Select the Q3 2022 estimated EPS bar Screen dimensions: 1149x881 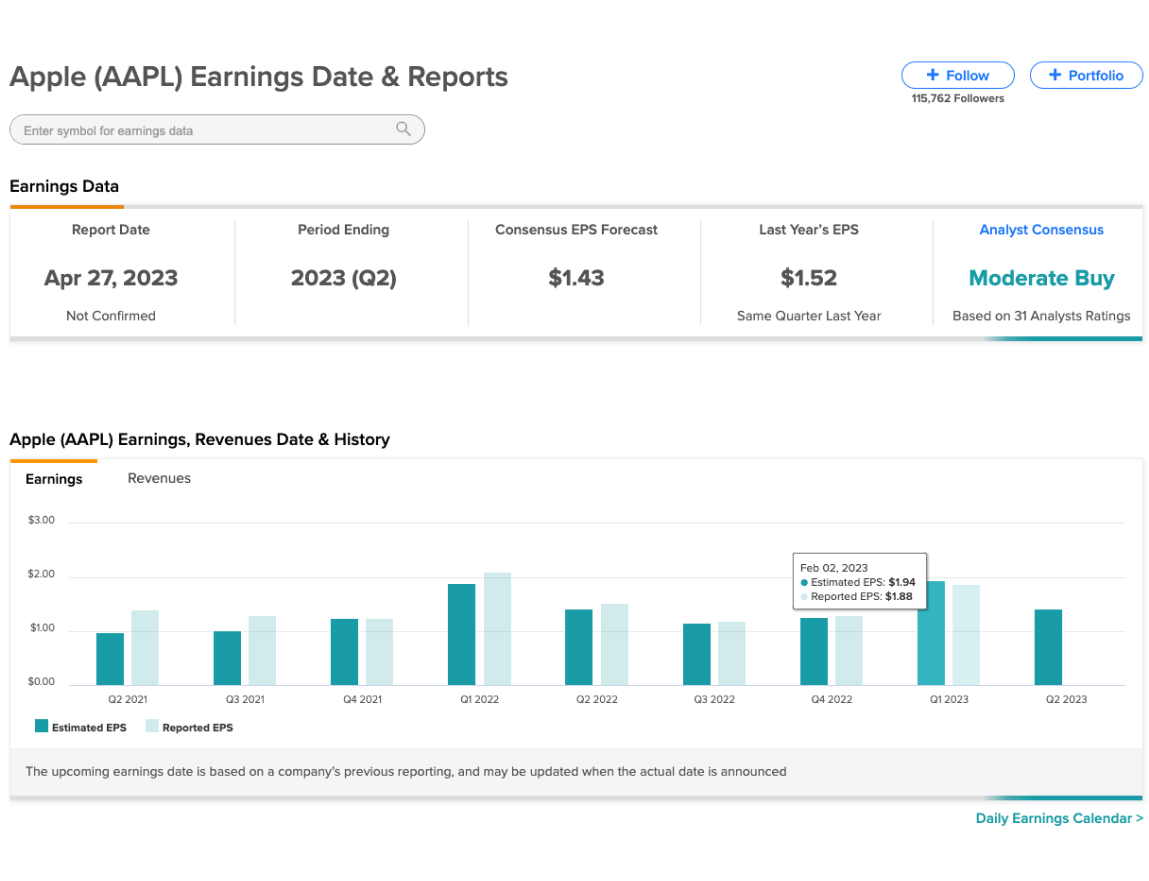[696, 654]
